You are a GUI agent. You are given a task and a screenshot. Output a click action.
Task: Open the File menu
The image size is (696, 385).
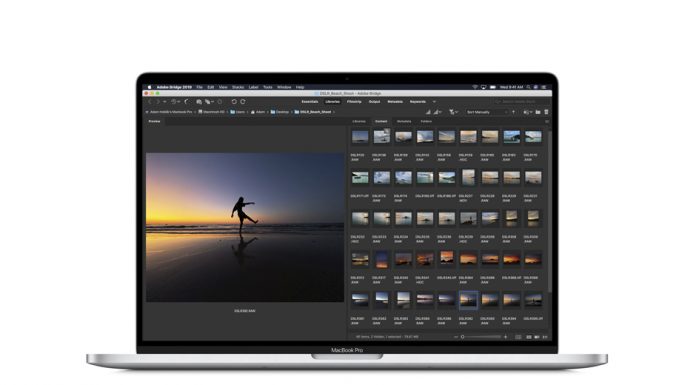[x=199, y=87]
